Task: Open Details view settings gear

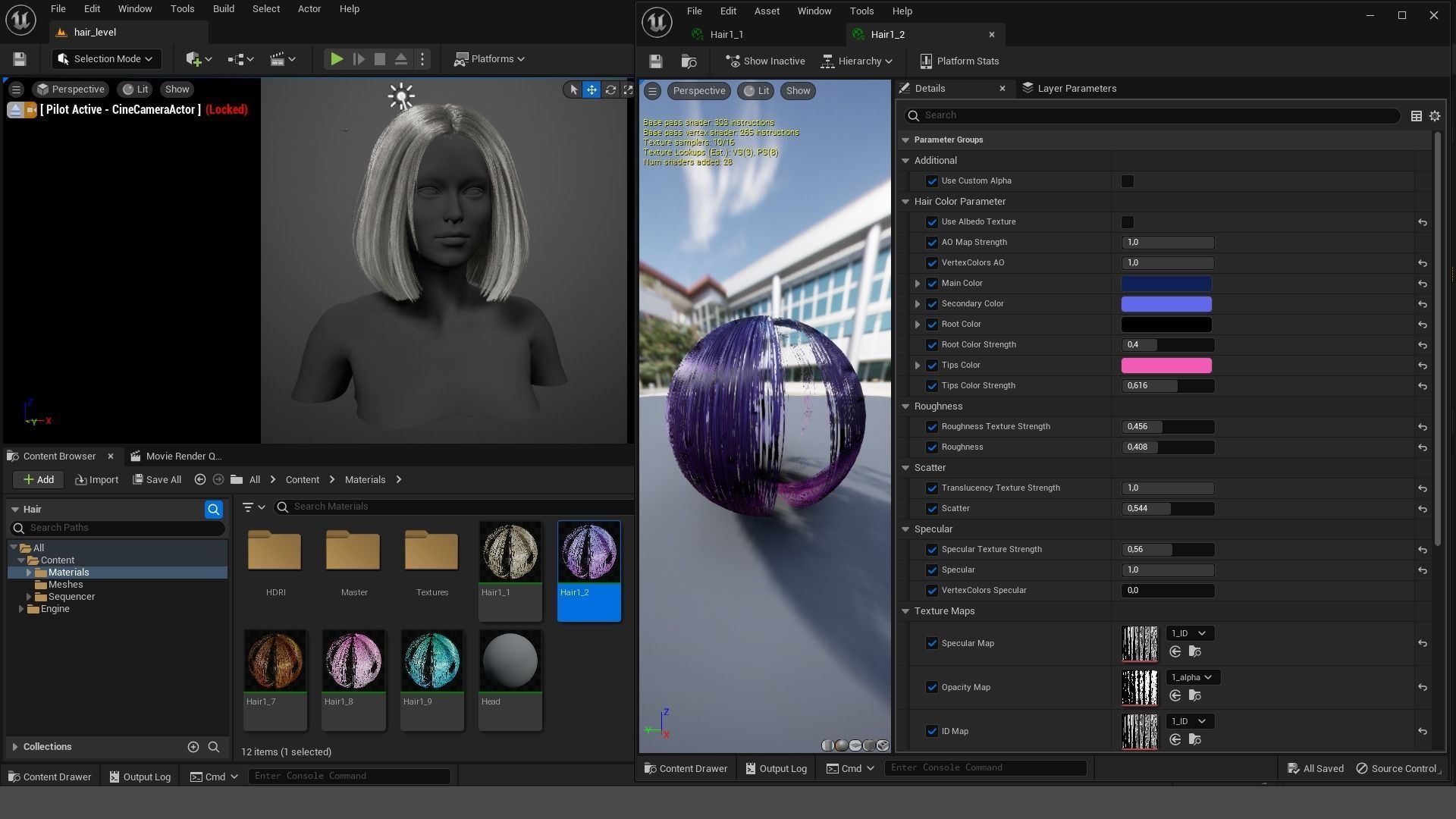Action: coord(1435,116)
